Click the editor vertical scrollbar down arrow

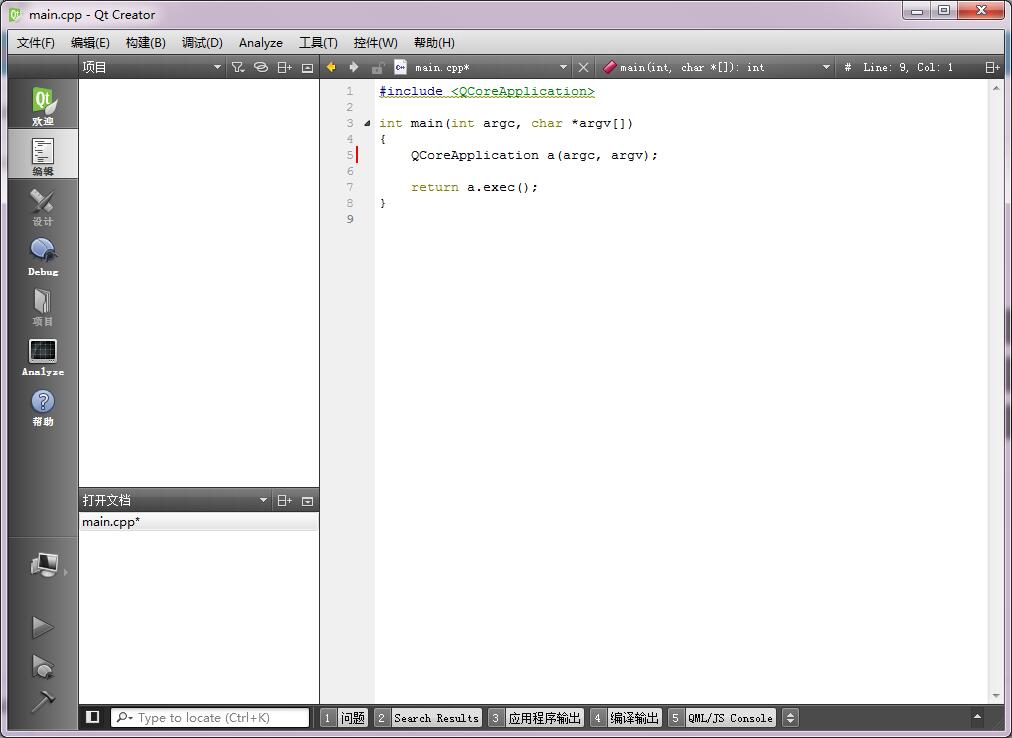[996, 695]
